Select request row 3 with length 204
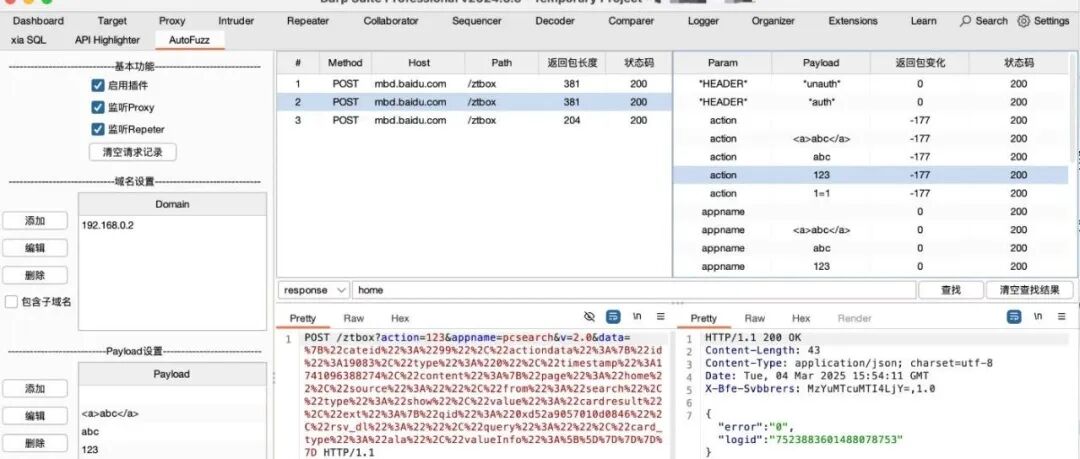Viewport: 1080px width, 459px height. coord(474,120)
